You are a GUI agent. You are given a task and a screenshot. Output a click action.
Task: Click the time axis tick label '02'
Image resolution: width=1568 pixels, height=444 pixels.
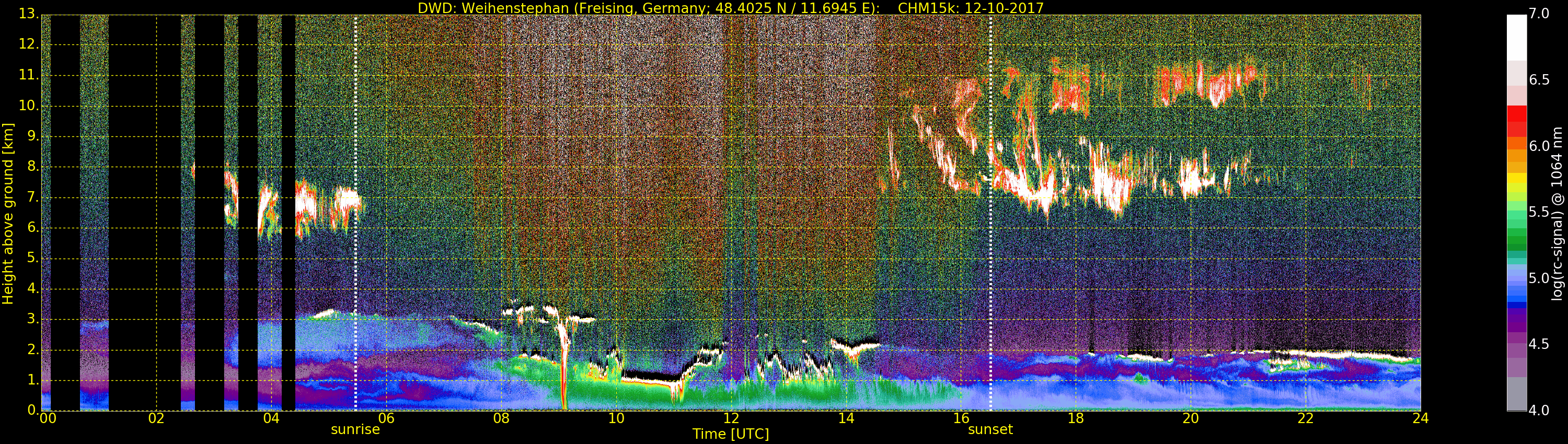click(x=156, y=418)
